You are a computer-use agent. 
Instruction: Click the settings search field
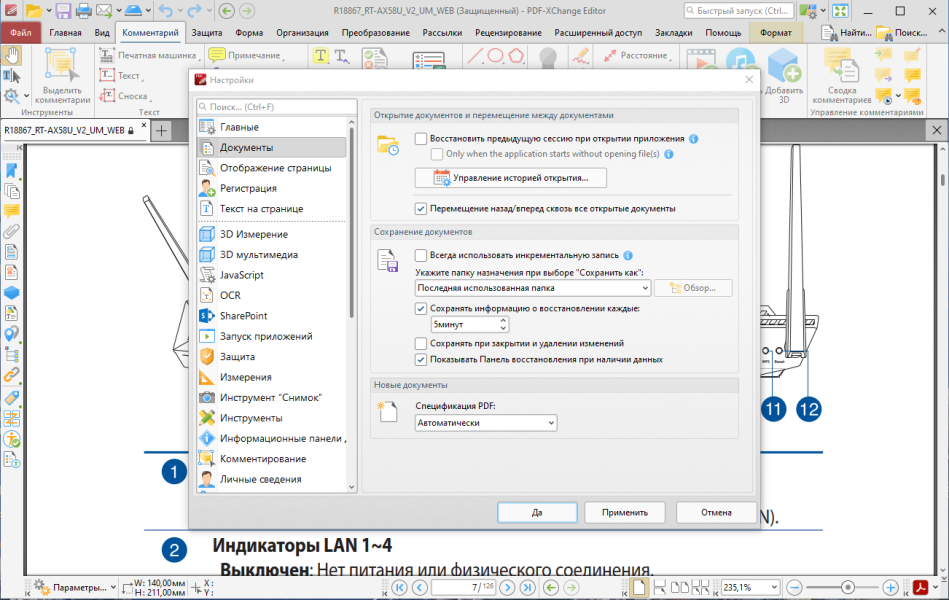point(277,107)
